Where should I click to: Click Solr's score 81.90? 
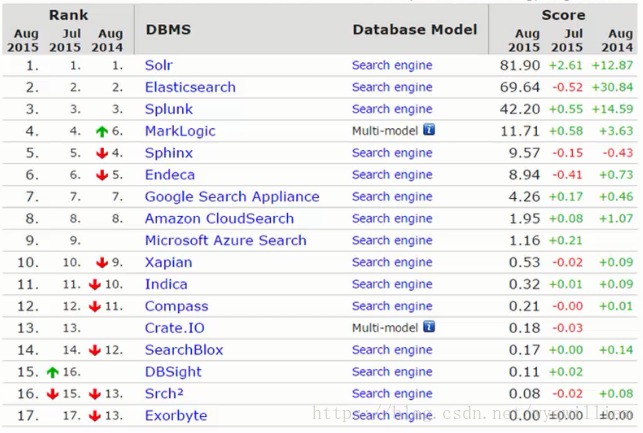520,65
